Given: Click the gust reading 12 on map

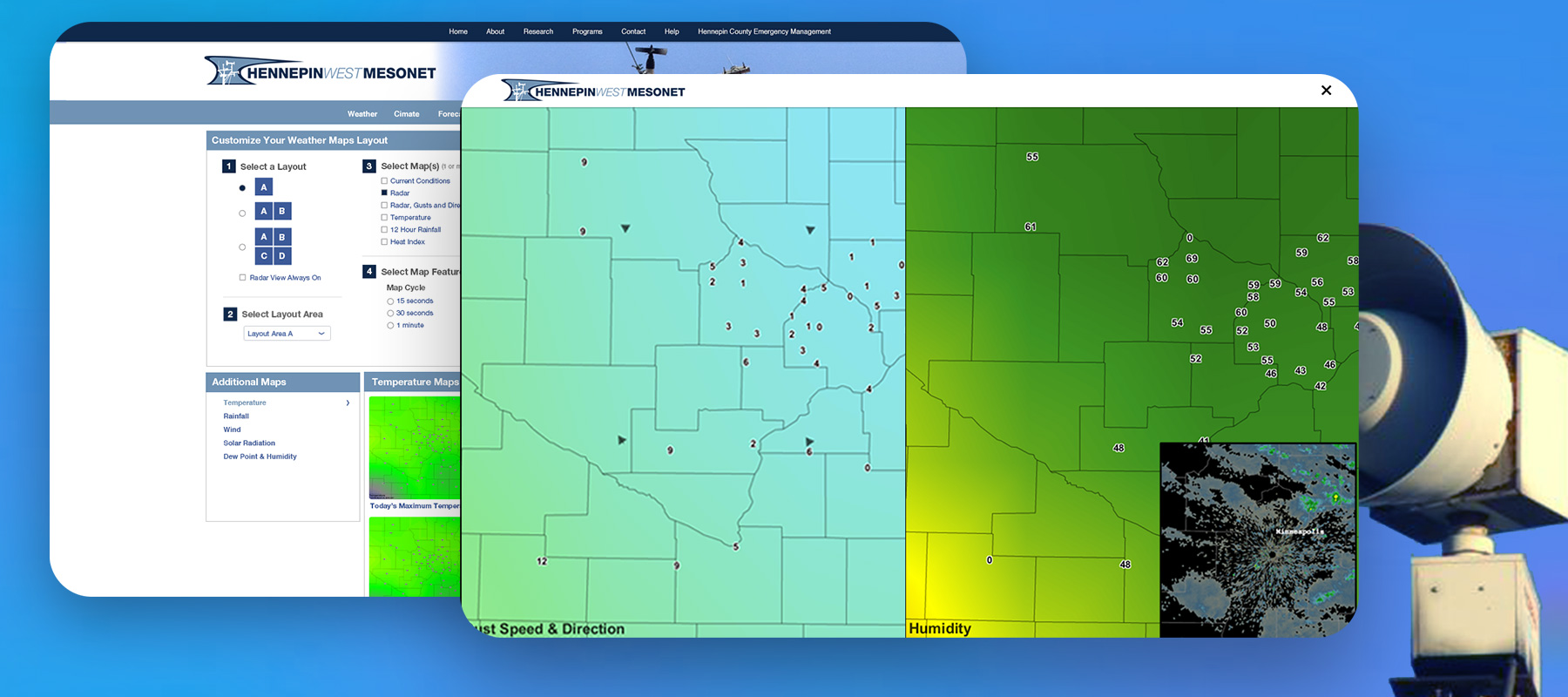Looking at the screenshot, I should coord(542,561).
